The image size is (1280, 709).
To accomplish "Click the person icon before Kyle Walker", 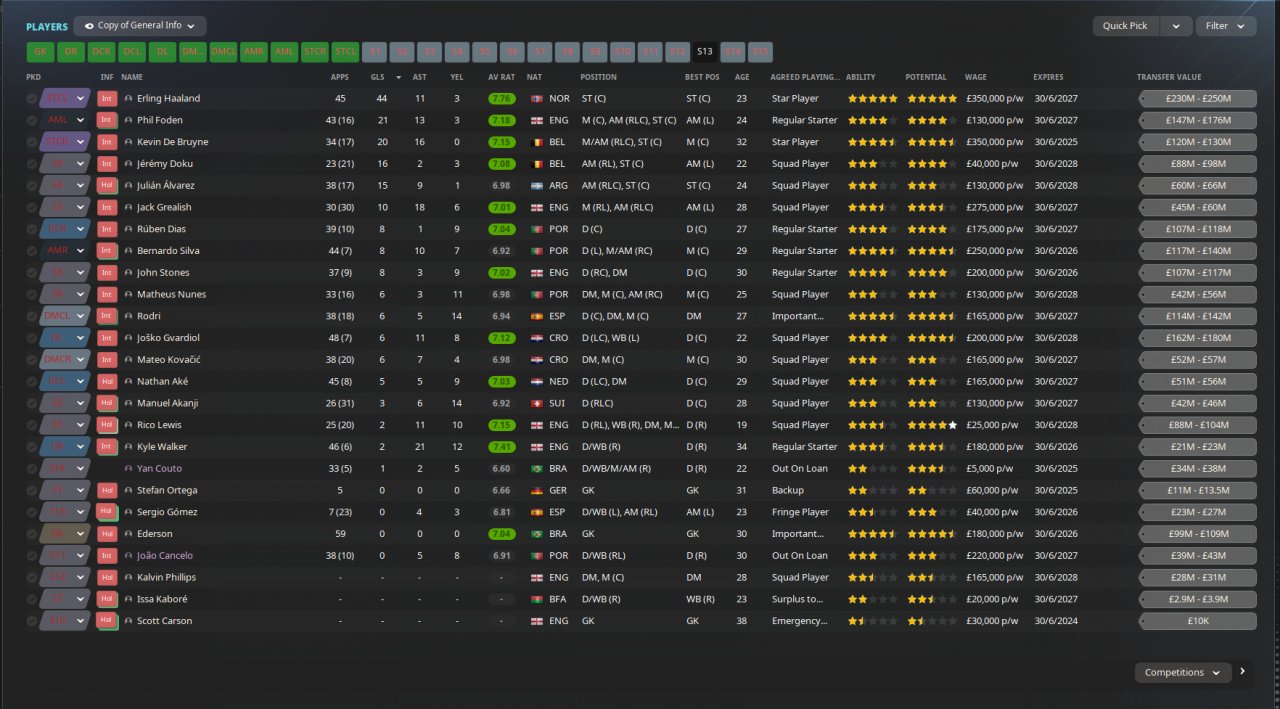I will click(x=129, y=447).
